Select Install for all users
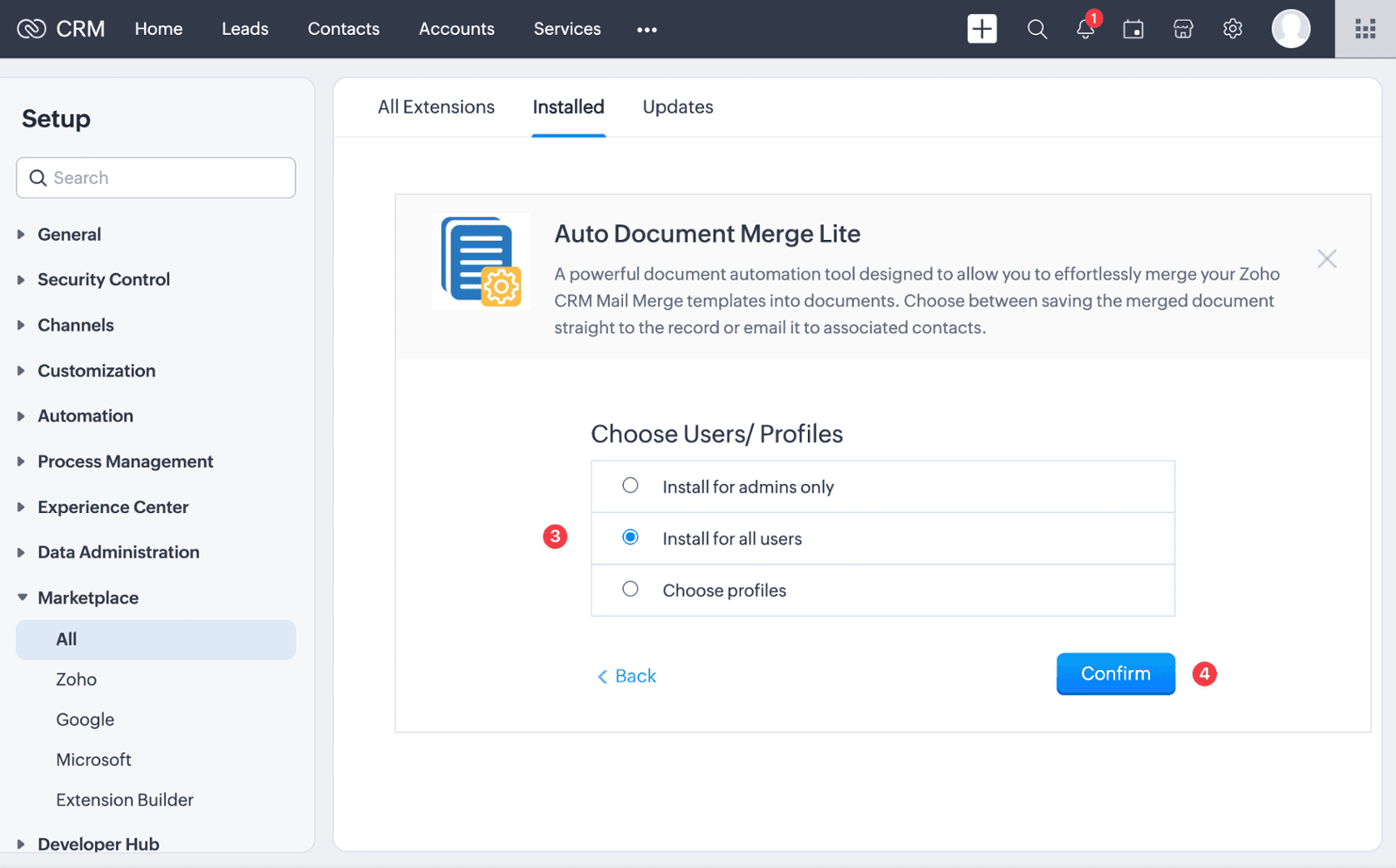 click(630, 537)
